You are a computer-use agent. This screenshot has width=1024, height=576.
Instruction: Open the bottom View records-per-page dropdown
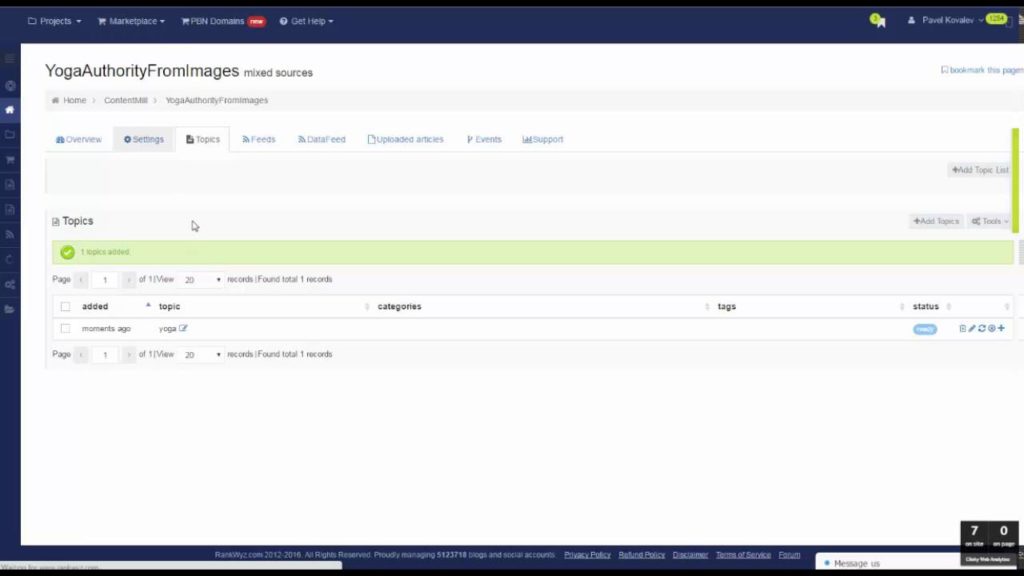(x=202, y=355)
